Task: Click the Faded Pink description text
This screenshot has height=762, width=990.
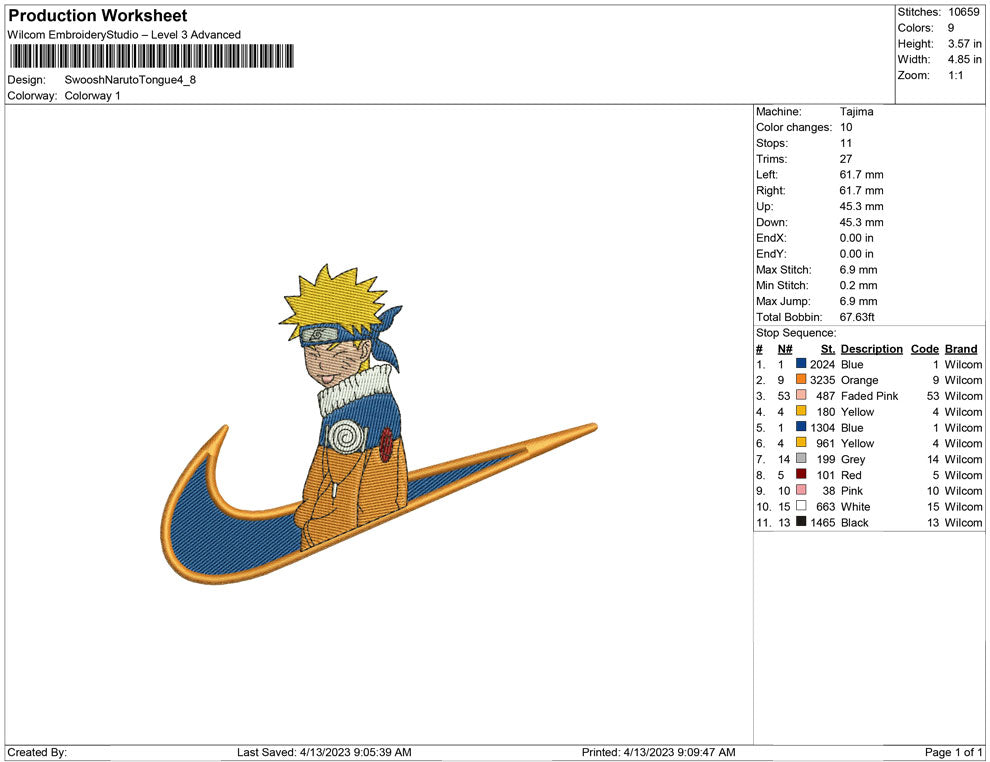Action: [x=869, y=396]
